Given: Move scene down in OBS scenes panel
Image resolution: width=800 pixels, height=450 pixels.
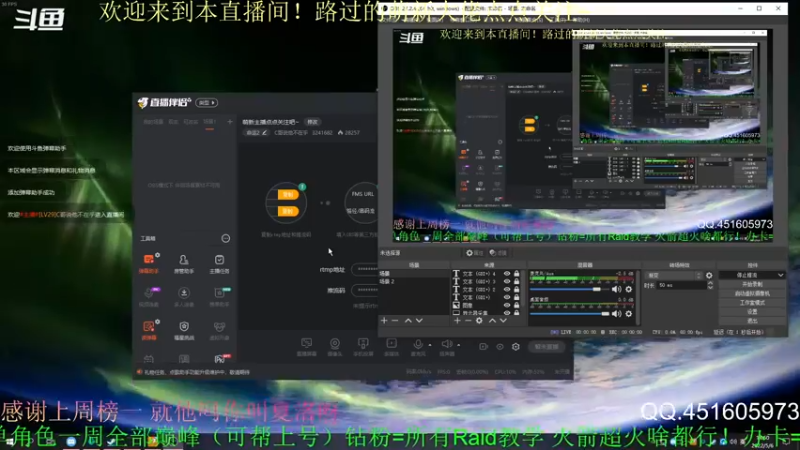Looking at the screenshot, I should tap(419, 320).
